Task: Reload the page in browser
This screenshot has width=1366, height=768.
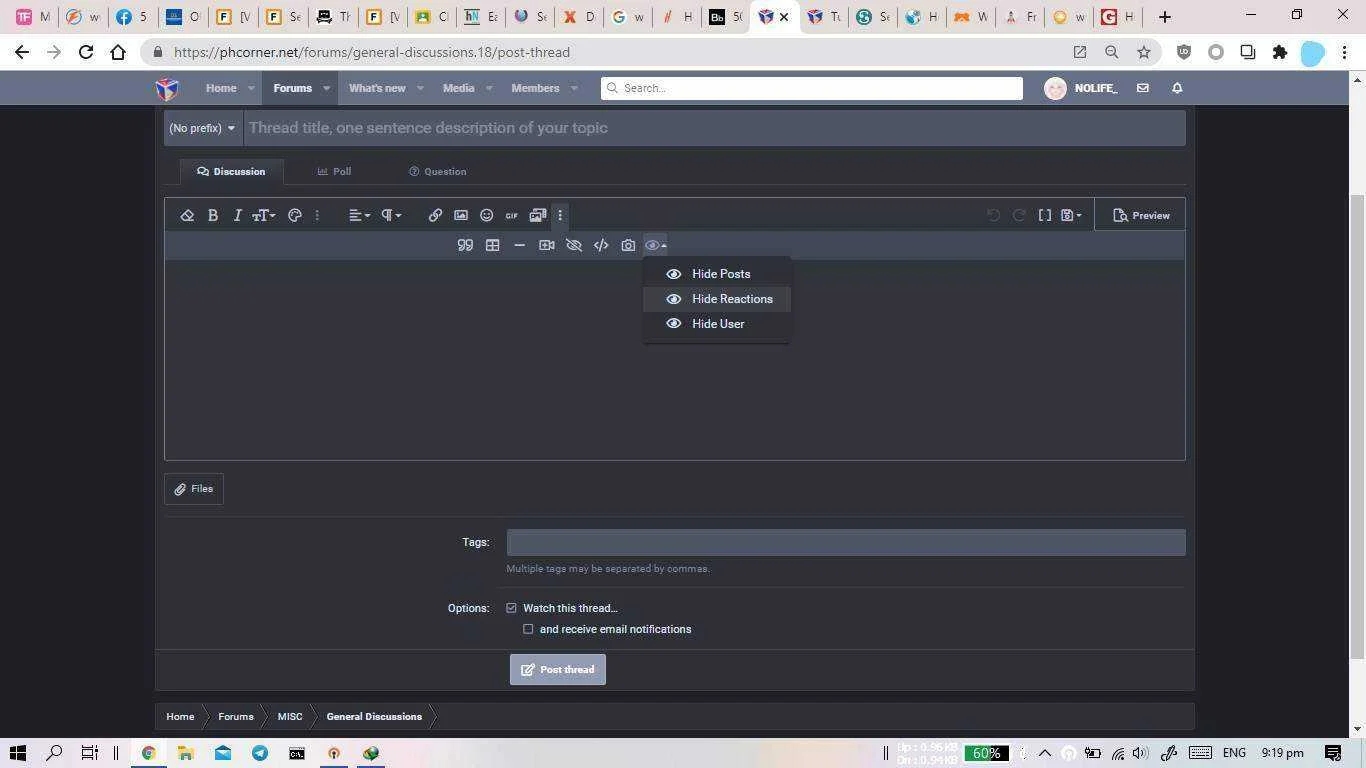Action: click(86, 52)
